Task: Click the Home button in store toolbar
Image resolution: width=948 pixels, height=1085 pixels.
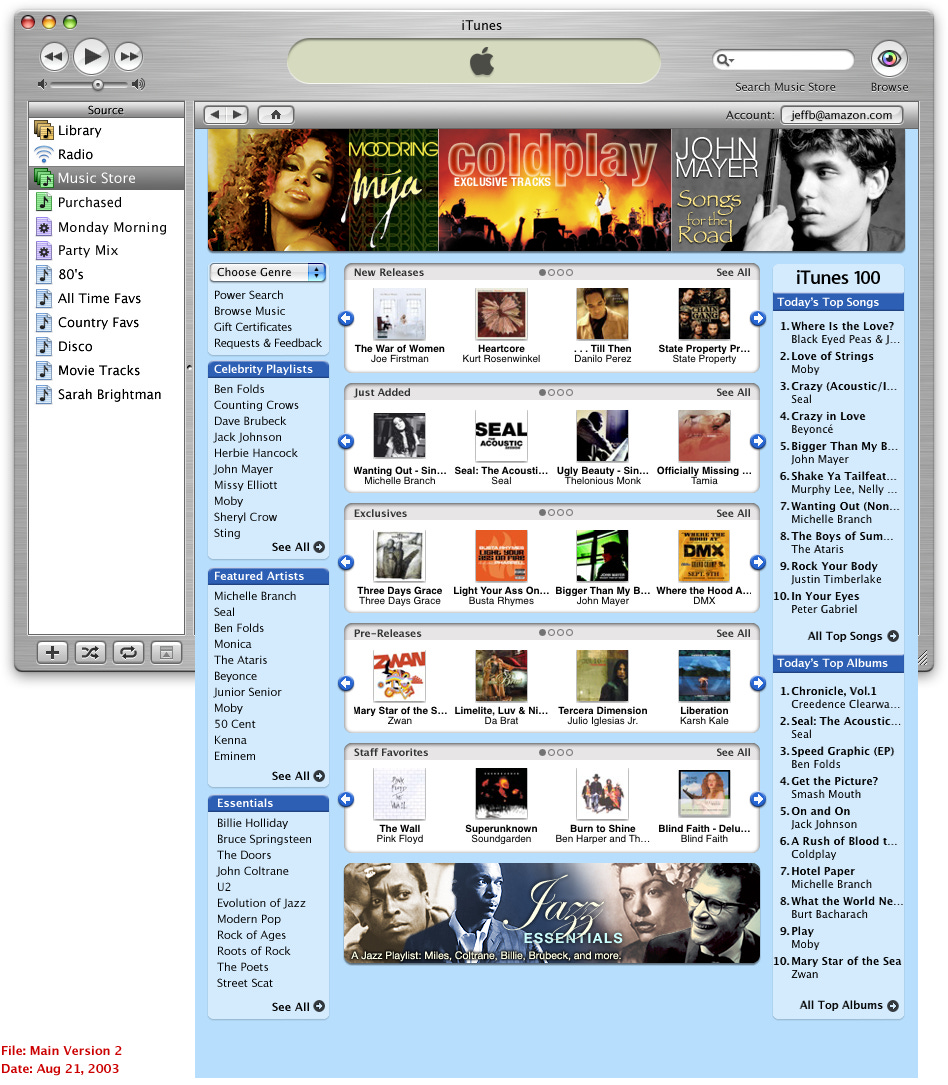Action: point(275,115)
